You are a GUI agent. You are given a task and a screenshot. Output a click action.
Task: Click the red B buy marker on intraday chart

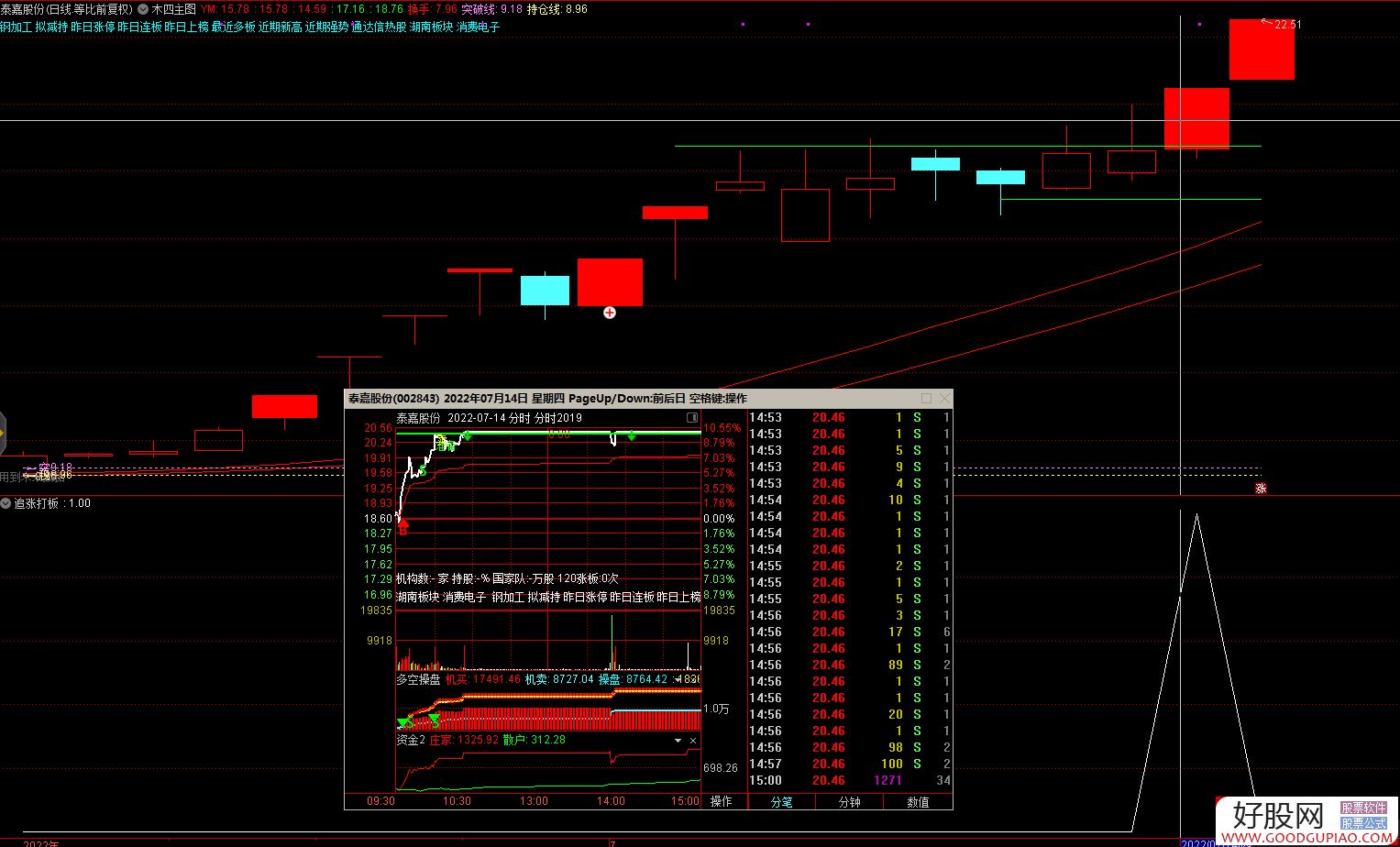pyautogui.click(x=402, y=529)
